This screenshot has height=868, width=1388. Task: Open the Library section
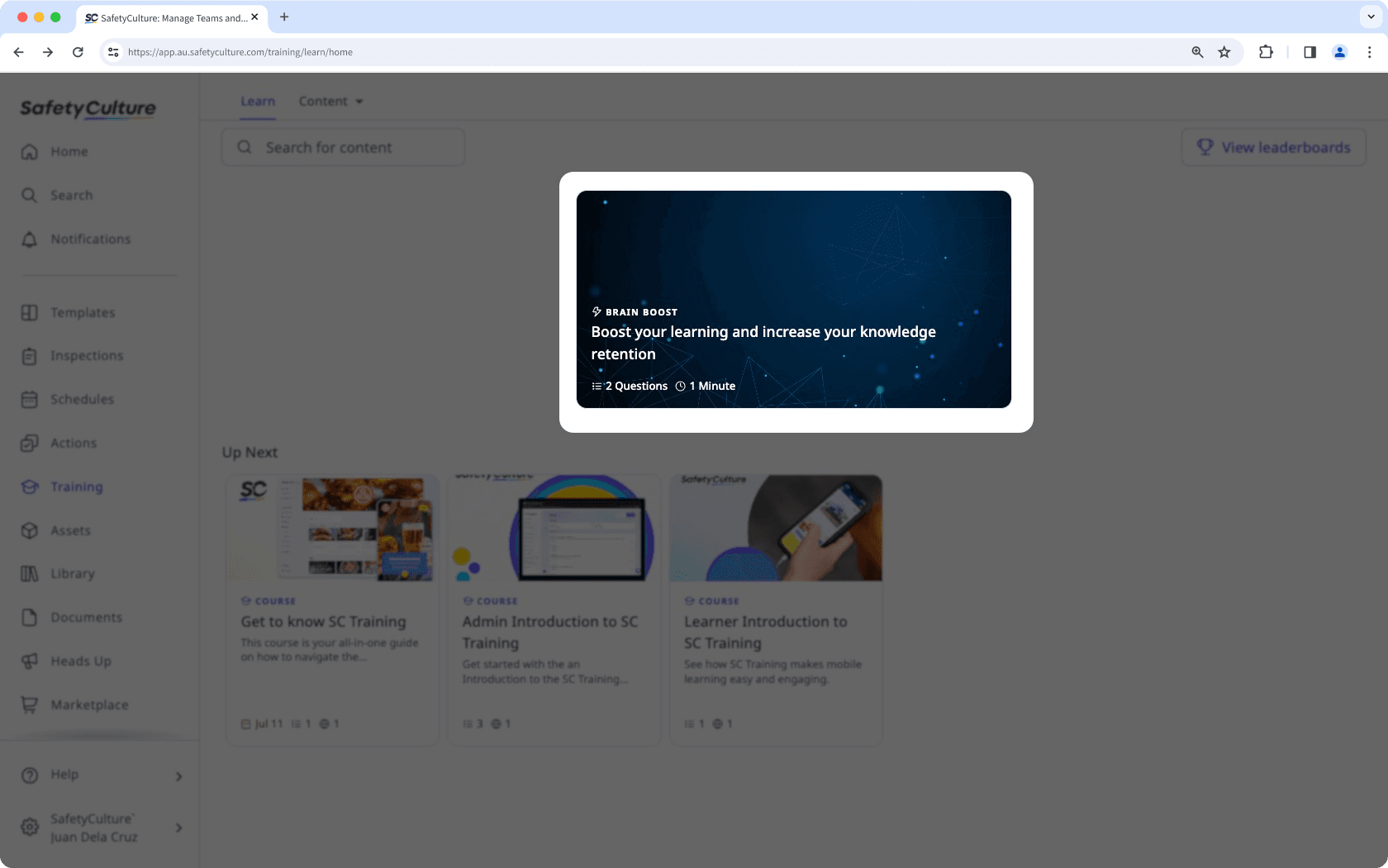click(x=73, y=573)
